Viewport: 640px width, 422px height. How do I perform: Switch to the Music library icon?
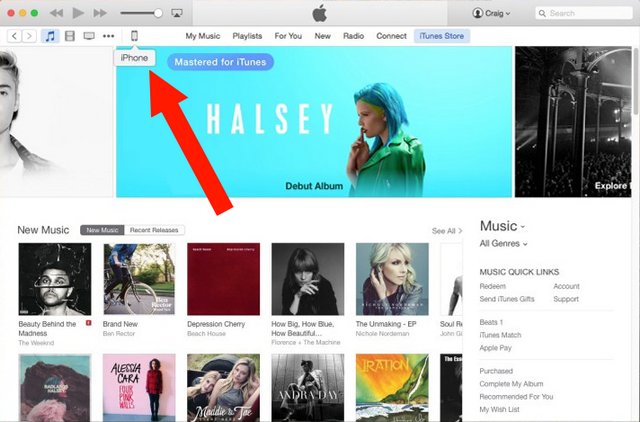coord(50,36)
